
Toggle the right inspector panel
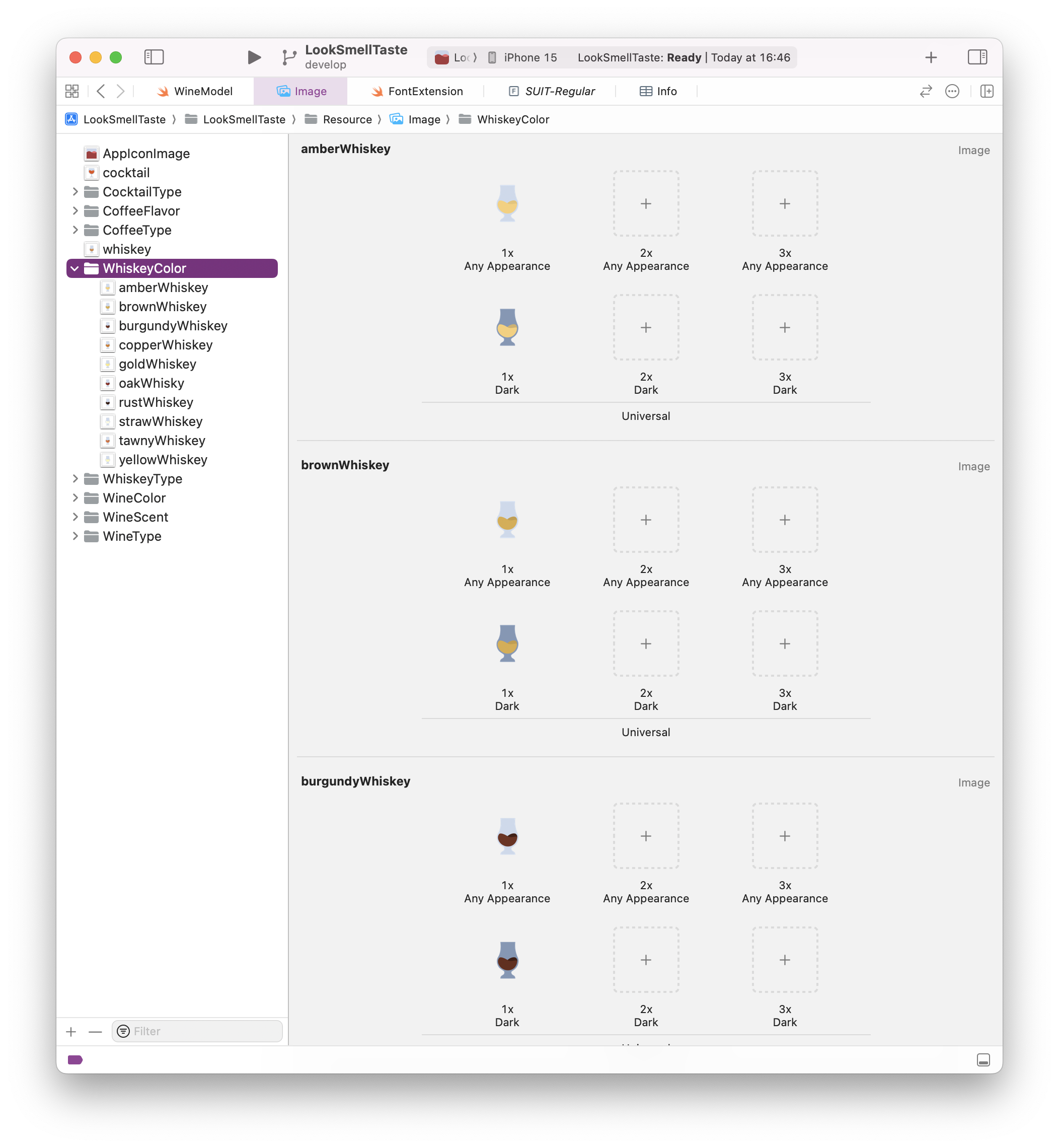[x=977, y=57]
